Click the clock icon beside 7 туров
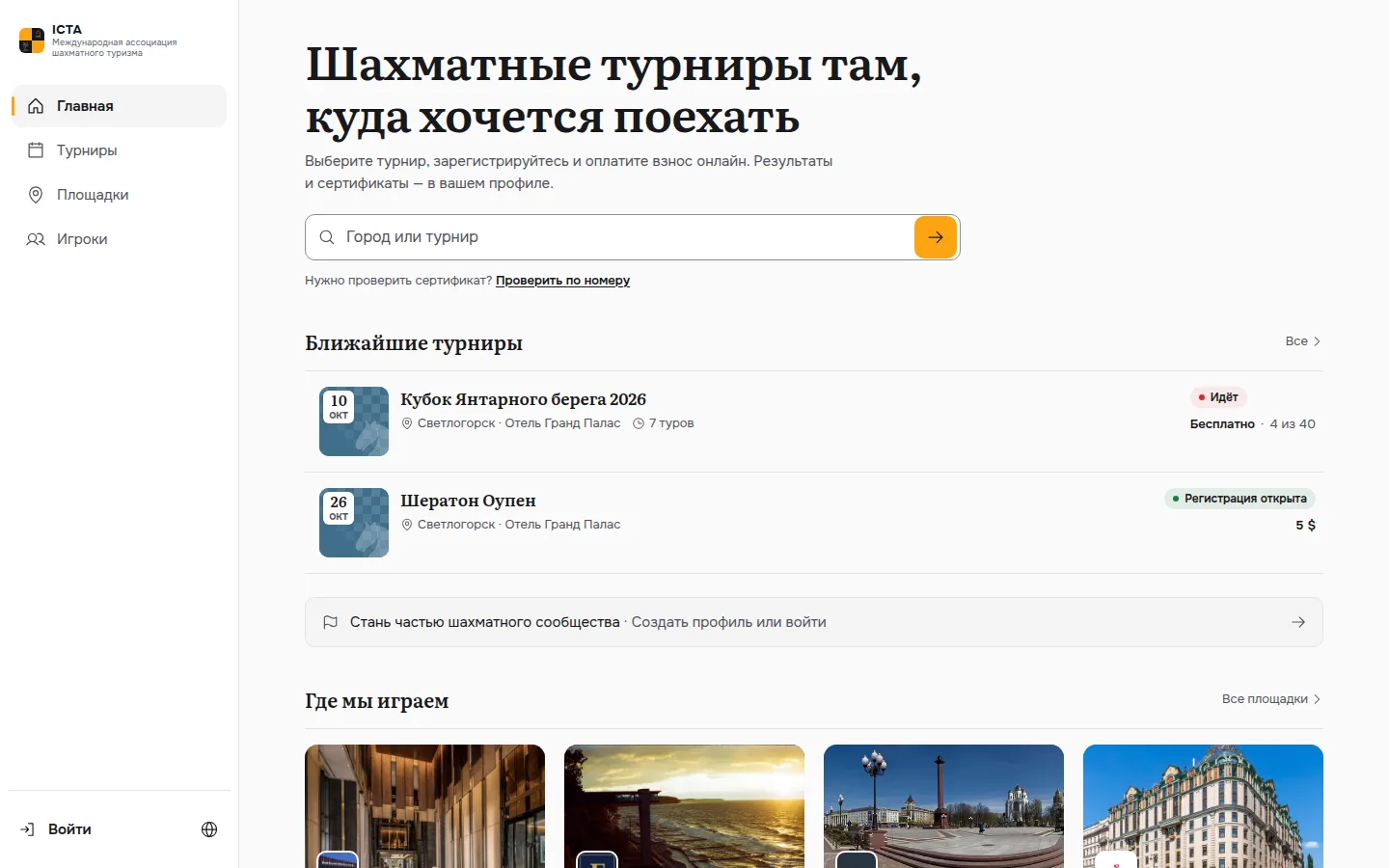 [639, 423]
